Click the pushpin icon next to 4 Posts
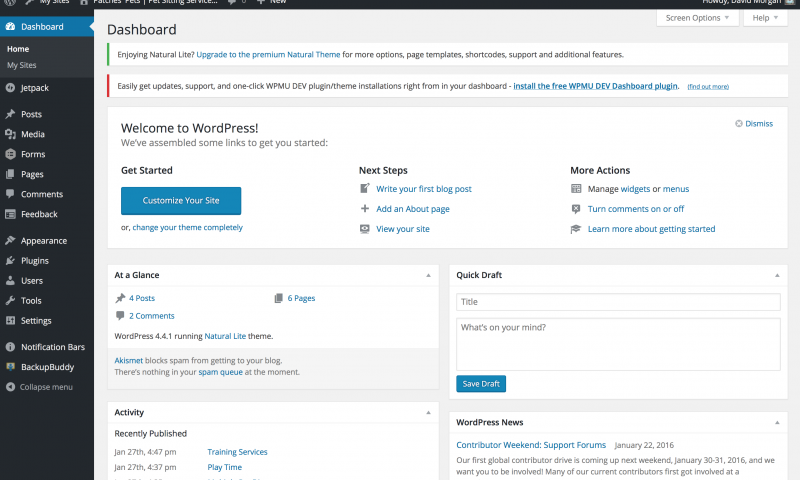This screenshot has width=800, height=480. 120,298
